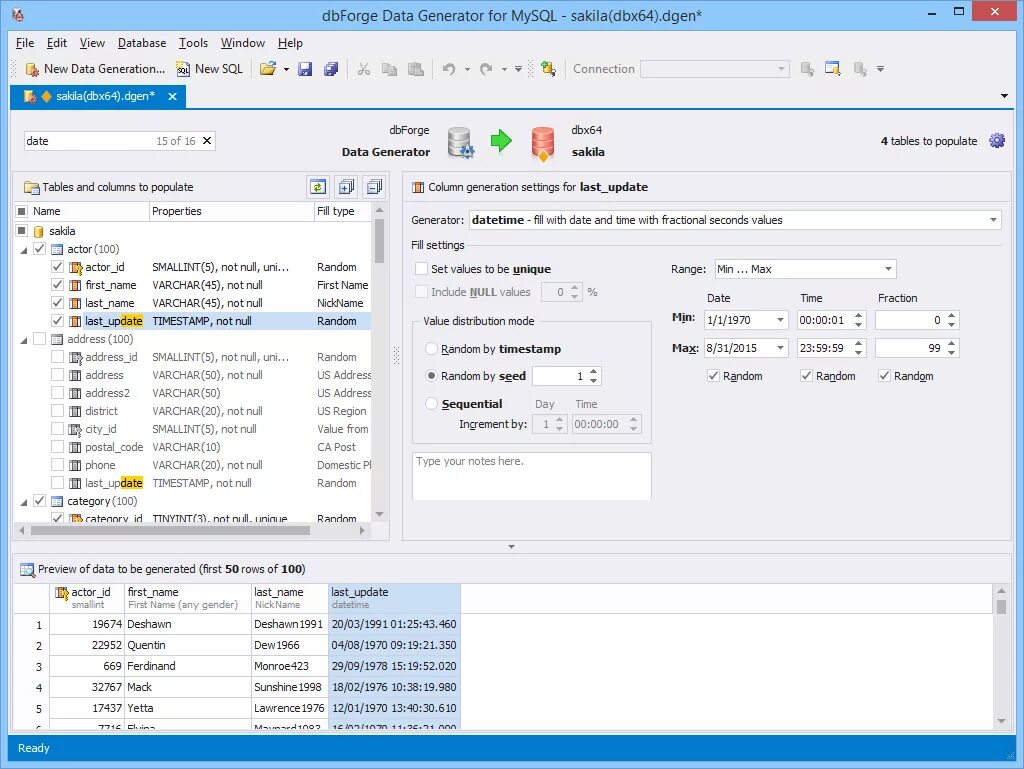Click the Redo arrow icon
Image resolution: width=1024 pixels, height=769 pixels.
pyautogui.click(x=486, y=69)
